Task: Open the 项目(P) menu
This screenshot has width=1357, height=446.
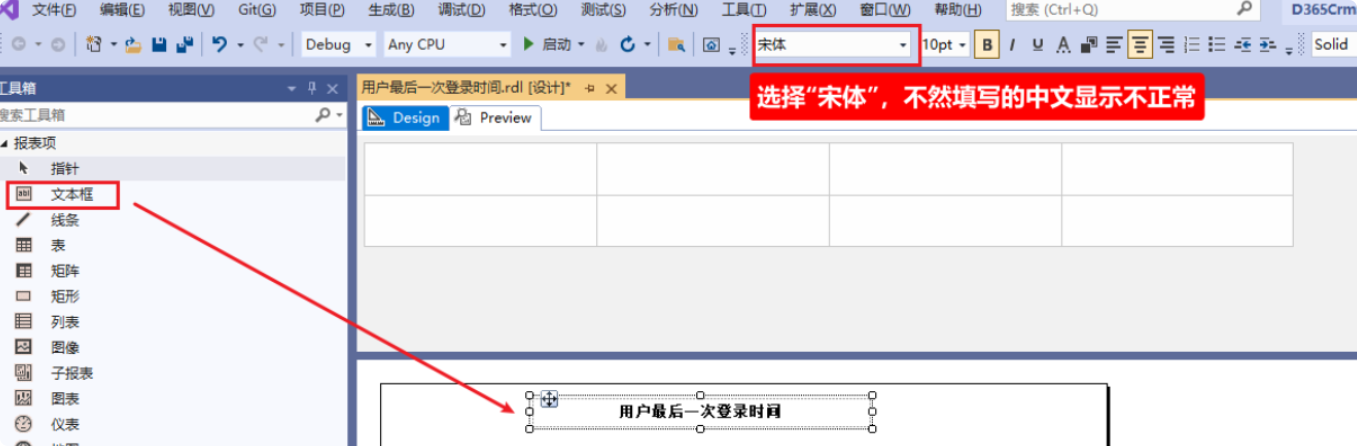Action: point(322,10)
